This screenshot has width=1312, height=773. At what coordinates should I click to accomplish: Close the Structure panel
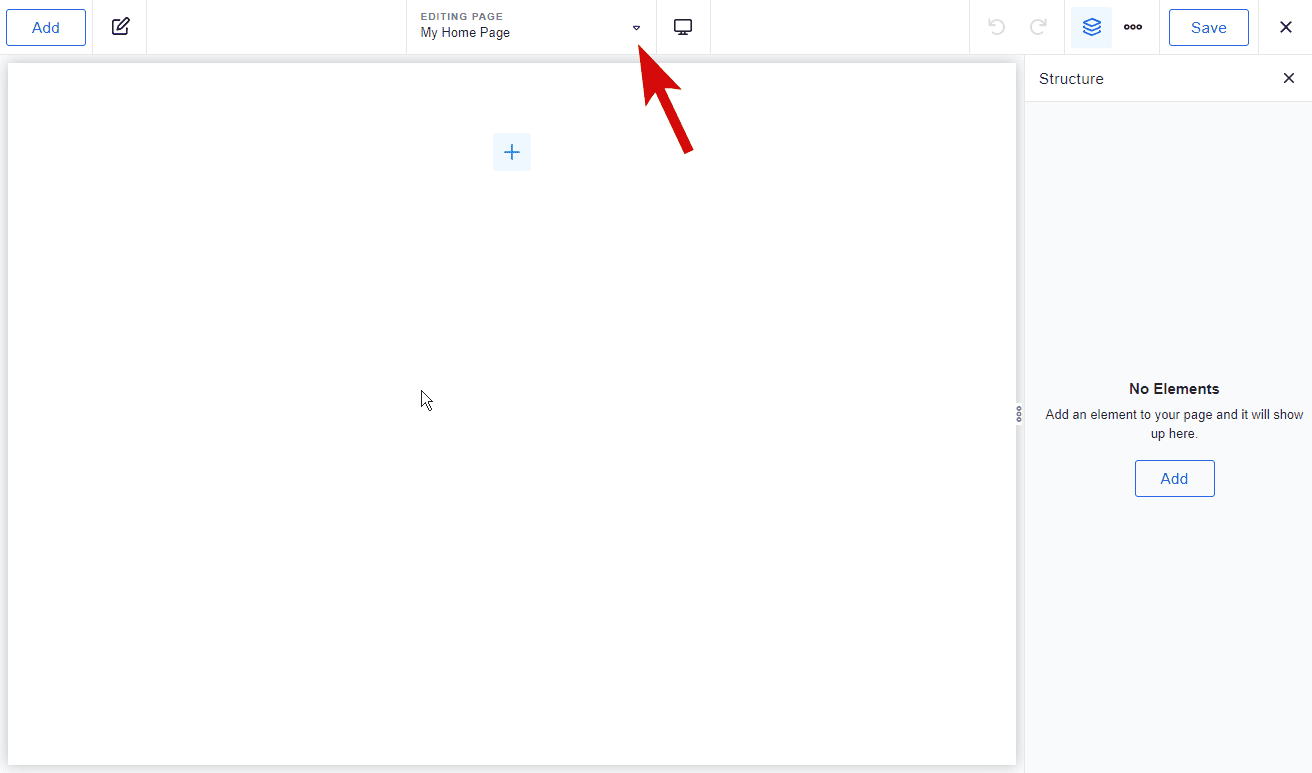point(1288,79)
